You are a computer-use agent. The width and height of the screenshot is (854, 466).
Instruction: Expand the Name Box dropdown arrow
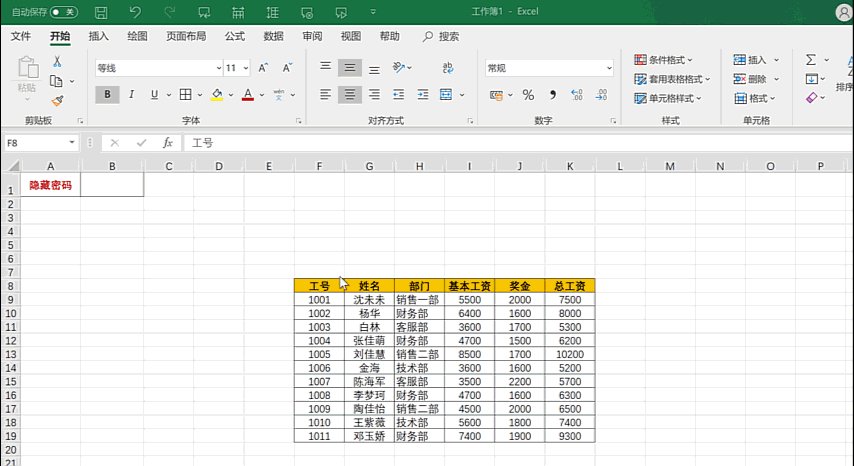72,143
